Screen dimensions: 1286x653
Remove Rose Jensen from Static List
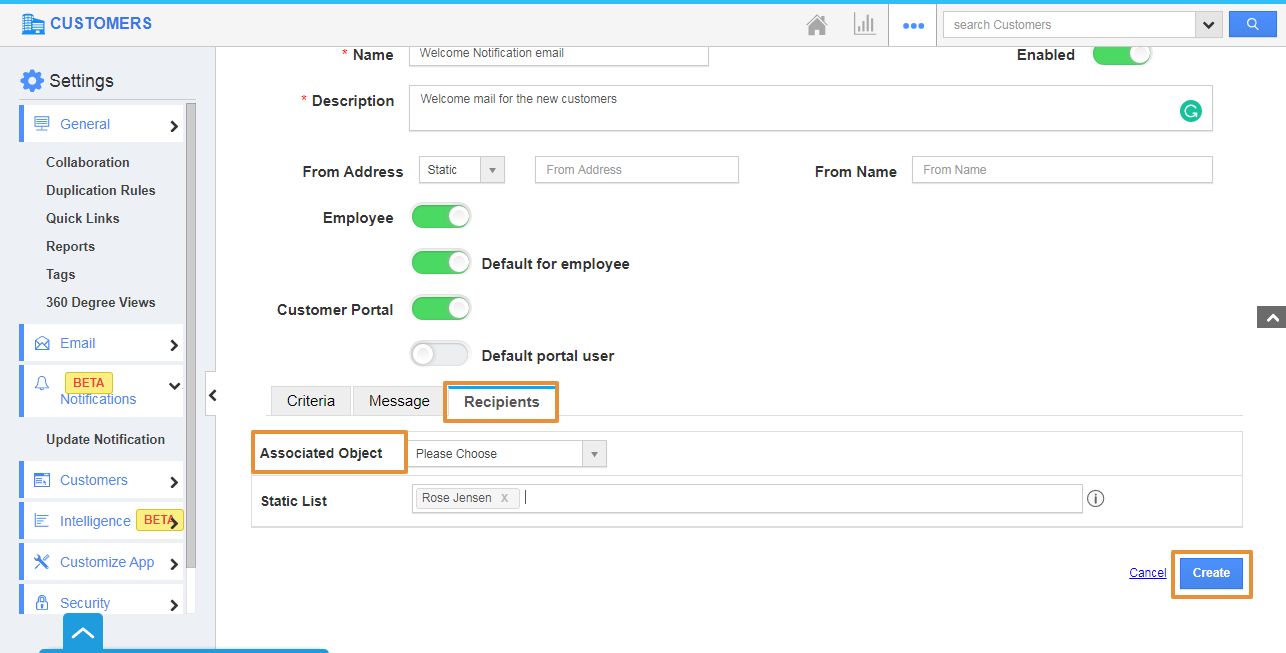[x=504, y=498]
